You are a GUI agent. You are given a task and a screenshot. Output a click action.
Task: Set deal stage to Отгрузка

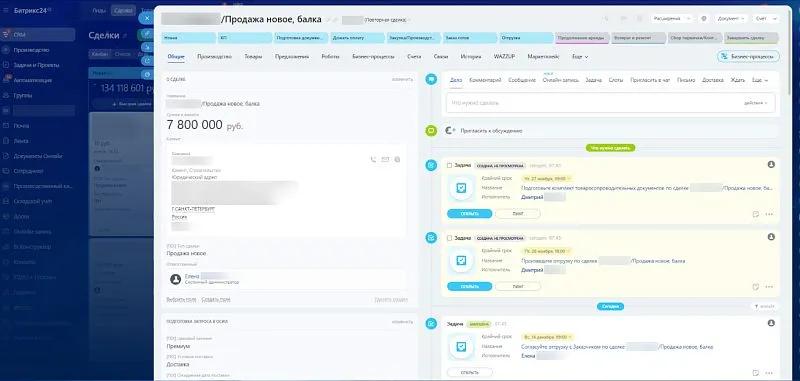(526, 38)
